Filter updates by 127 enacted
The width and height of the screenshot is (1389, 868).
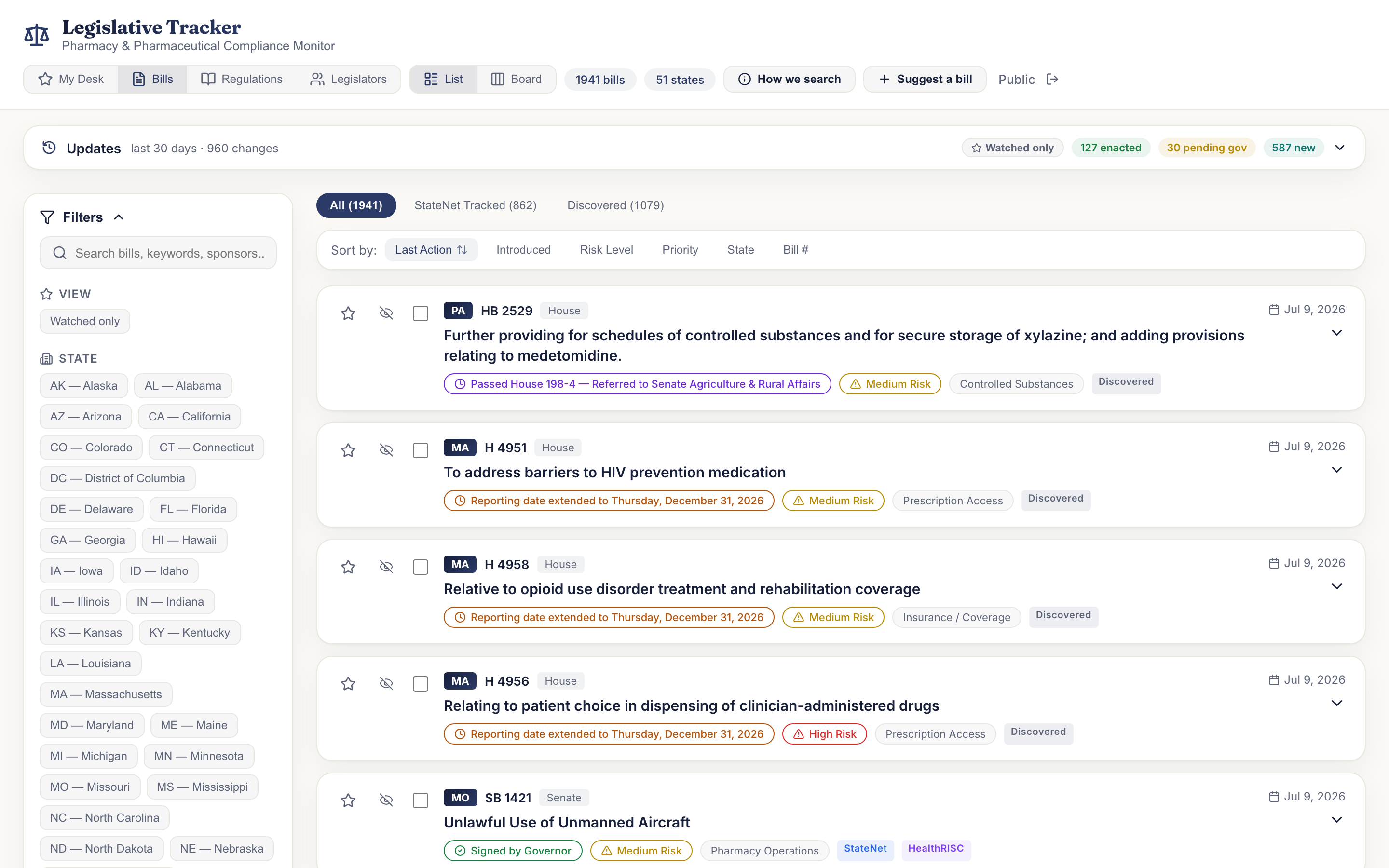(x=1111, y=148)
